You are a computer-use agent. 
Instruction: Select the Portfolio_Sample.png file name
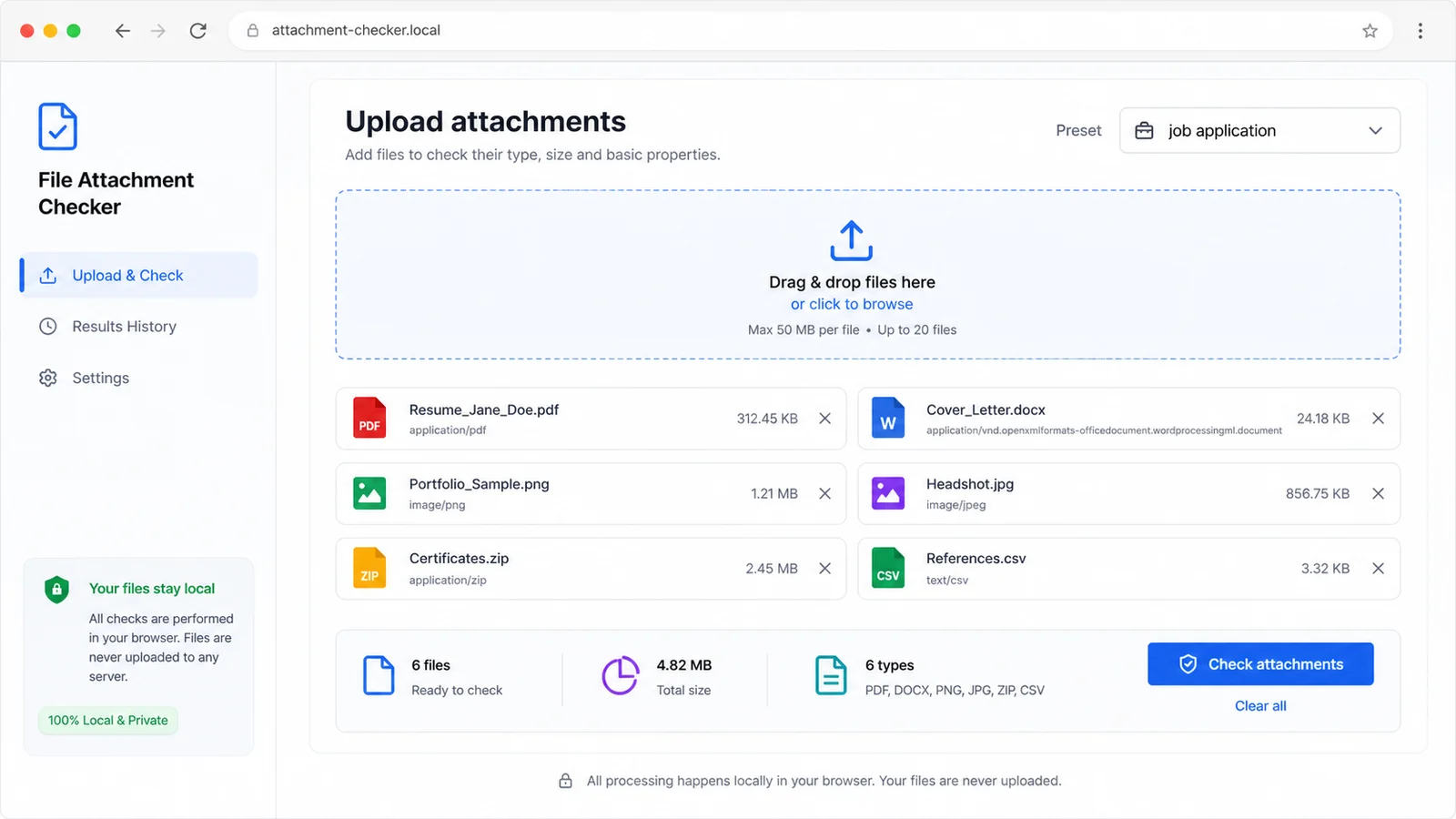coord(479,484)
